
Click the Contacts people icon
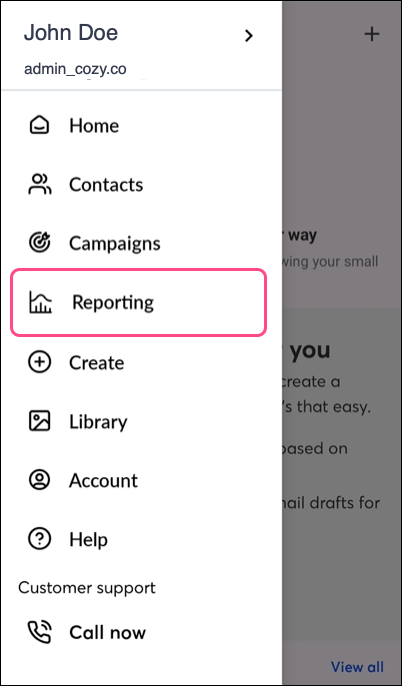(x=40, y=184)
